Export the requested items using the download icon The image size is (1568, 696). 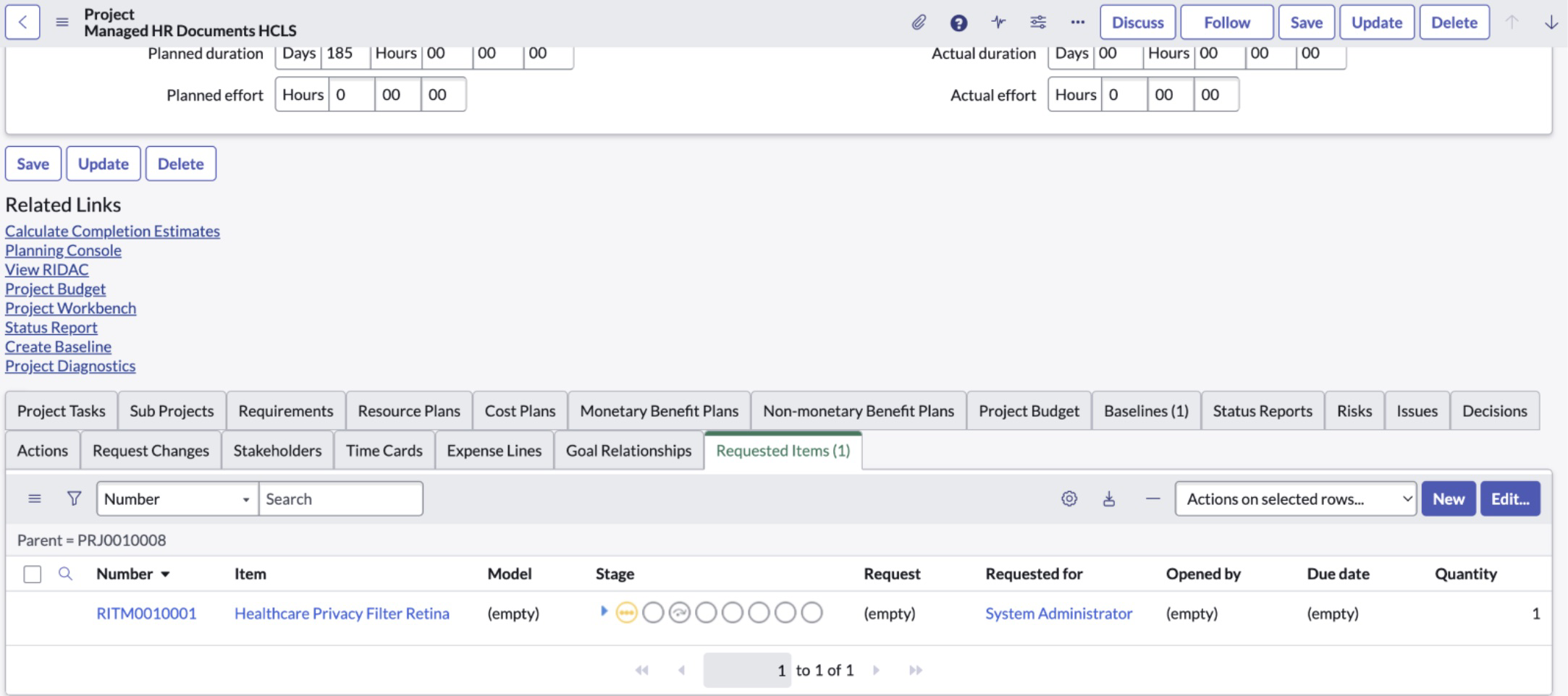(1110, 498)
